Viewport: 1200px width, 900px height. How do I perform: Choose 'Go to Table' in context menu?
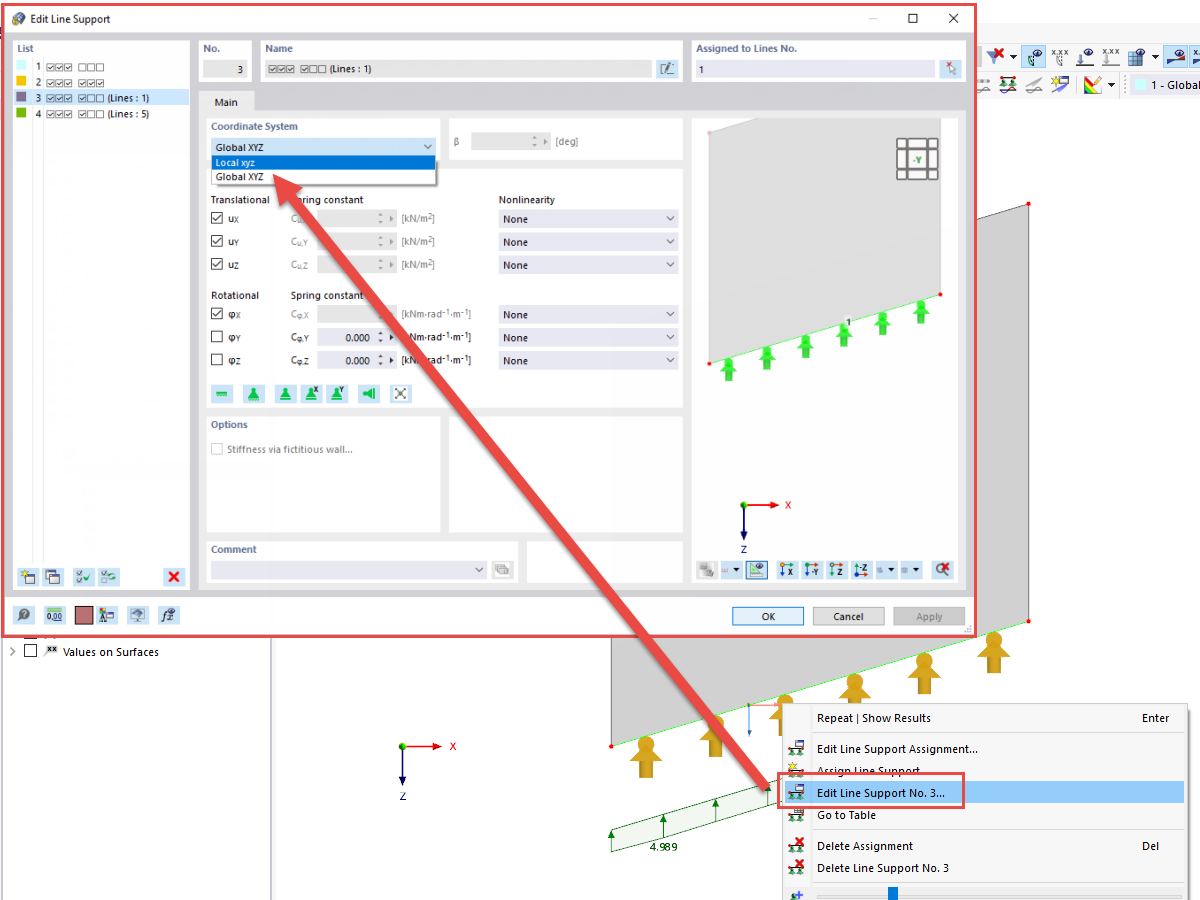(x=985, y=815)
